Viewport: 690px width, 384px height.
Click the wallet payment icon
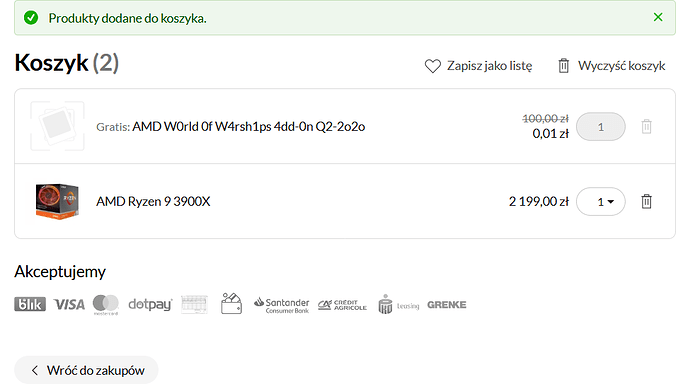click(231, 304)
